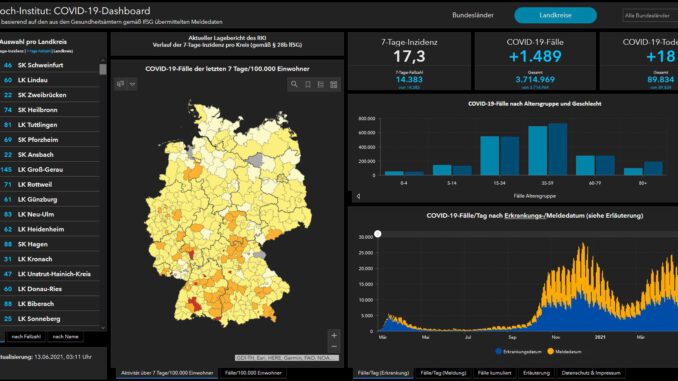Expand the map tools chevron dropdown
This screenshot has width=678, height=381.
[x=132, y=84]
